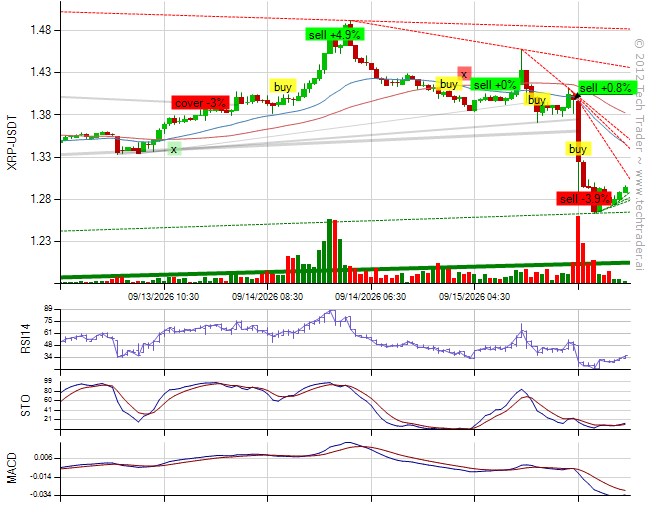Select the 'sell -3.9%' red label
The height and width of the screenshot is (514, 657).
tap(584, 199)
